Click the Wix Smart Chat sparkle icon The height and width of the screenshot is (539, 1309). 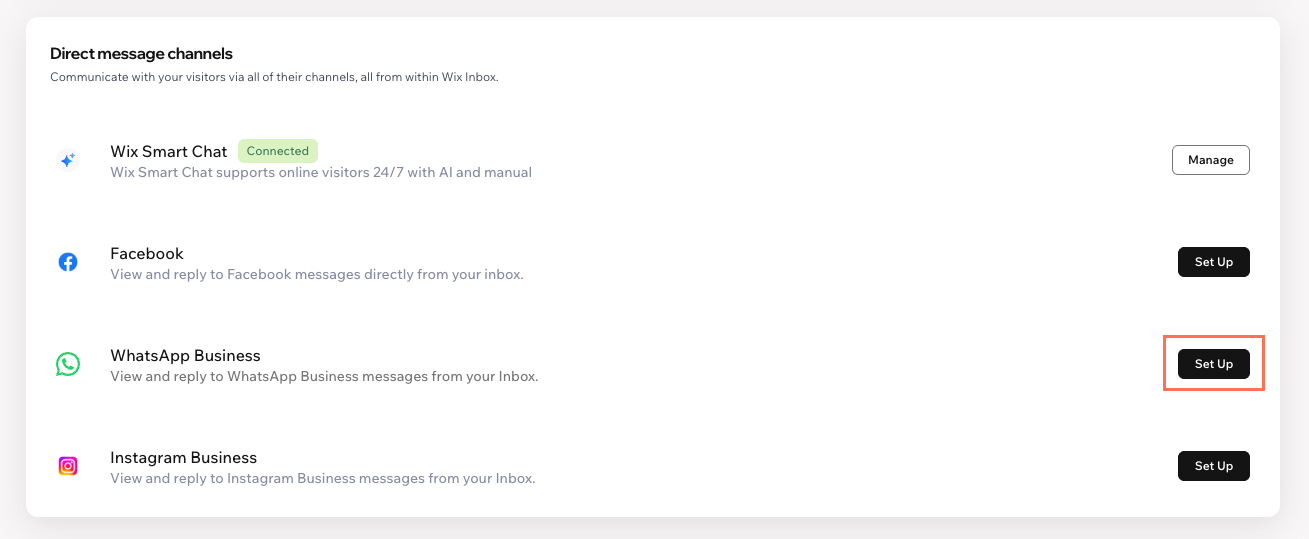pyautogui.click(x=68, y=160)
